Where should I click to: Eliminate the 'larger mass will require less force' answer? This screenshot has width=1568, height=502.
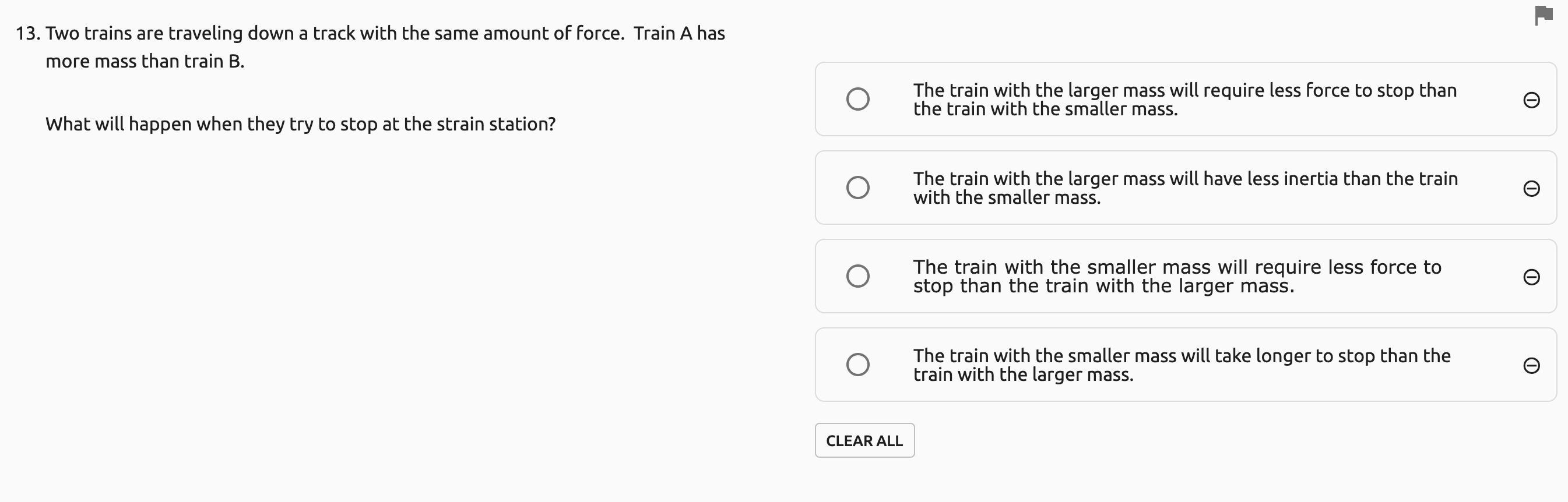coord(1531,100)
